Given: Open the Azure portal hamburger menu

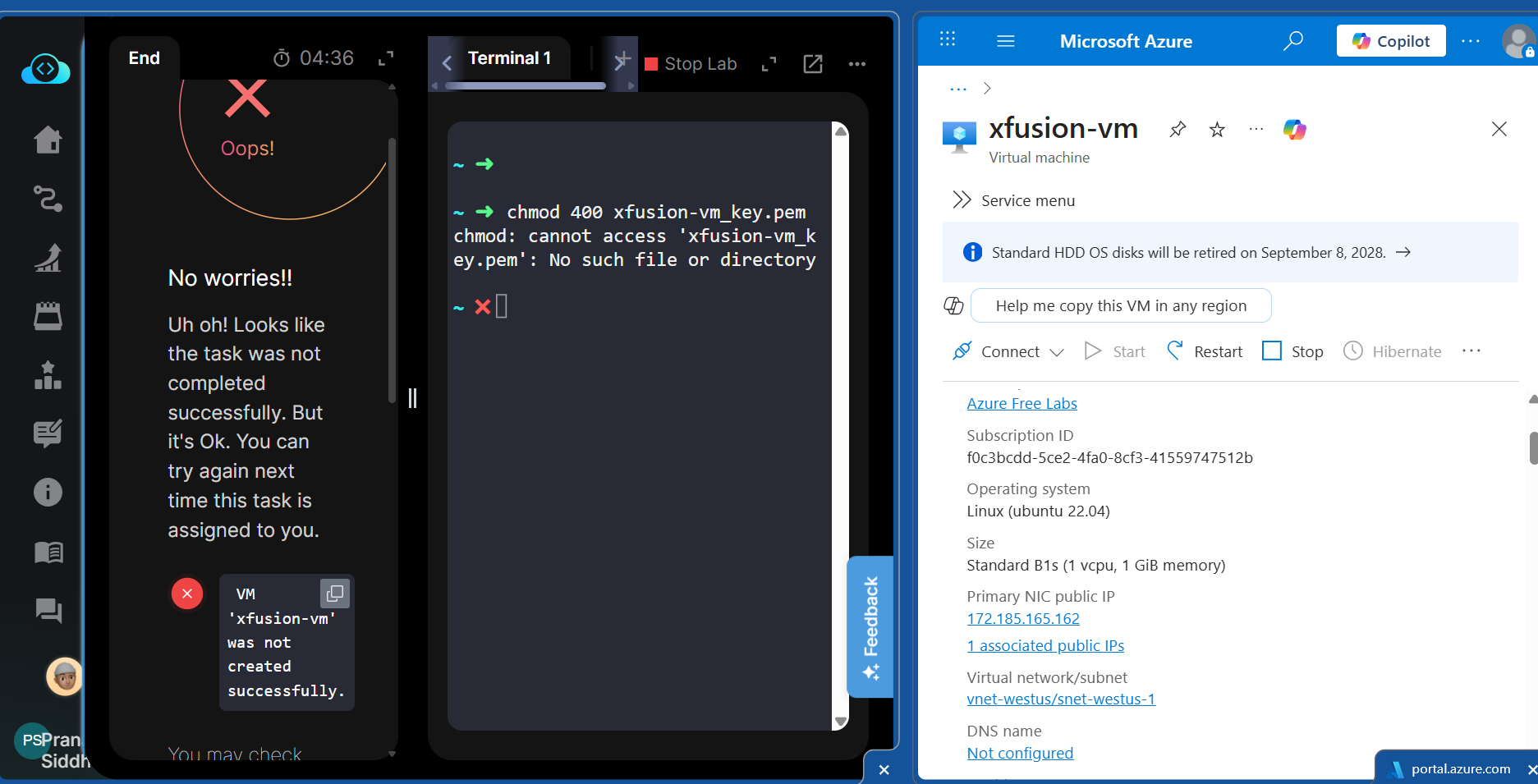Looking at the screenshot, I should [x=1006, y=41].
